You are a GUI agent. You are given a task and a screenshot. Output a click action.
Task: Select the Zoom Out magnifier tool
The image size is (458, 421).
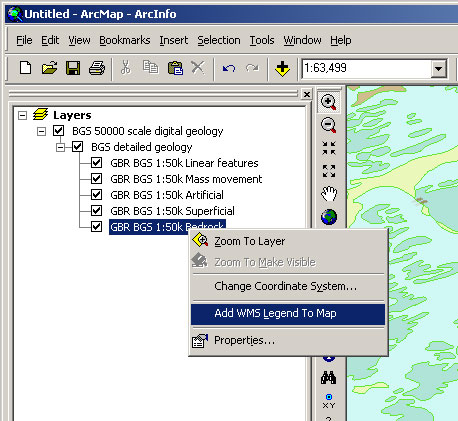point(329,125)
